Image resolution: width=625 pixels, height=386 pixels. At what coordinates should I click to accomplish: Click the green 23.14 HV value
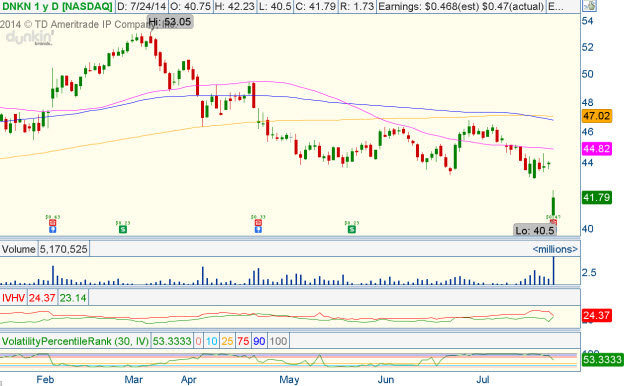(73, 298)
